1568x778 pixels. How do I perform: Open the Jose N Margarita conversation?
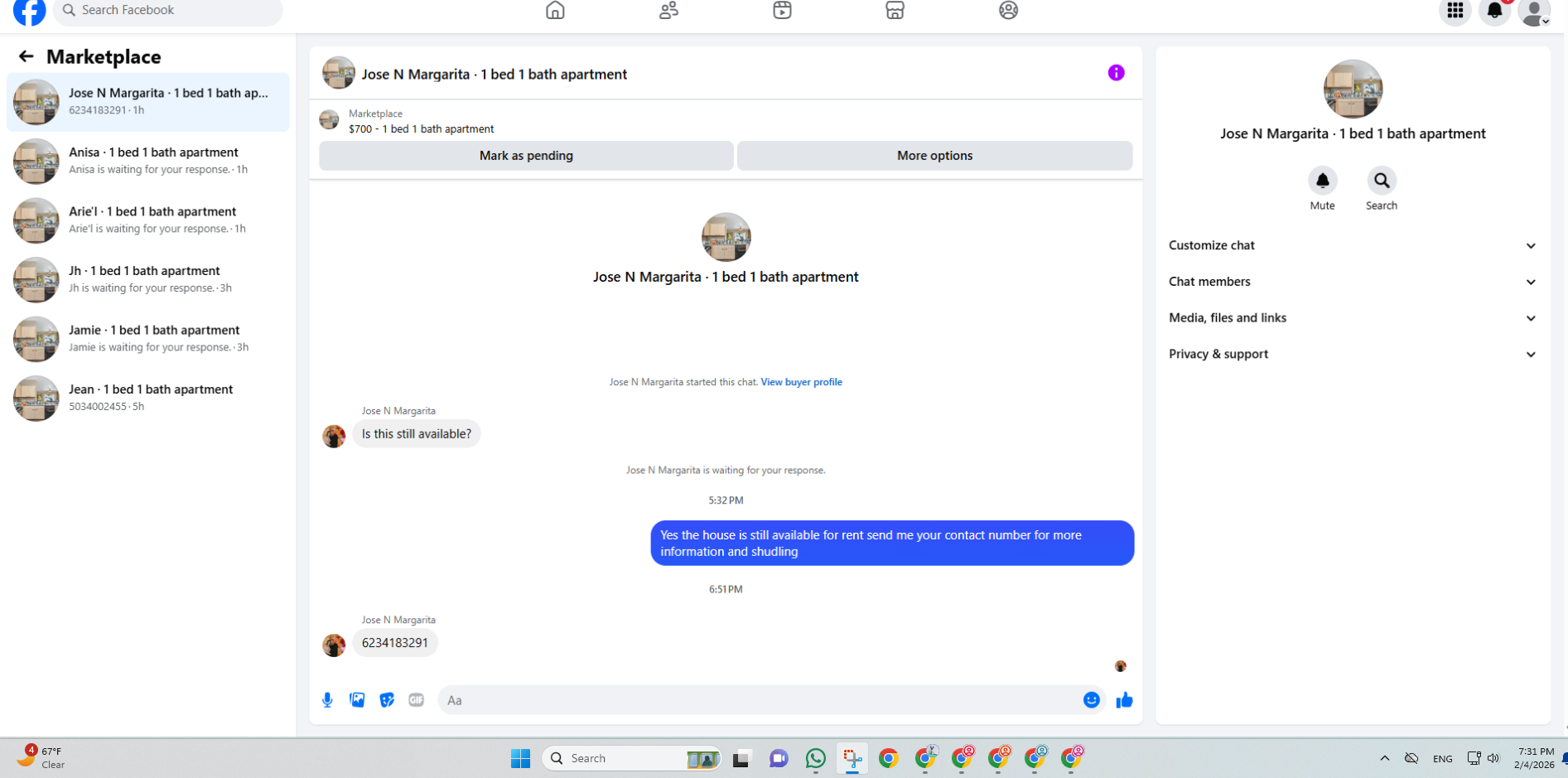pyautogui.click(x=147, y=102)
